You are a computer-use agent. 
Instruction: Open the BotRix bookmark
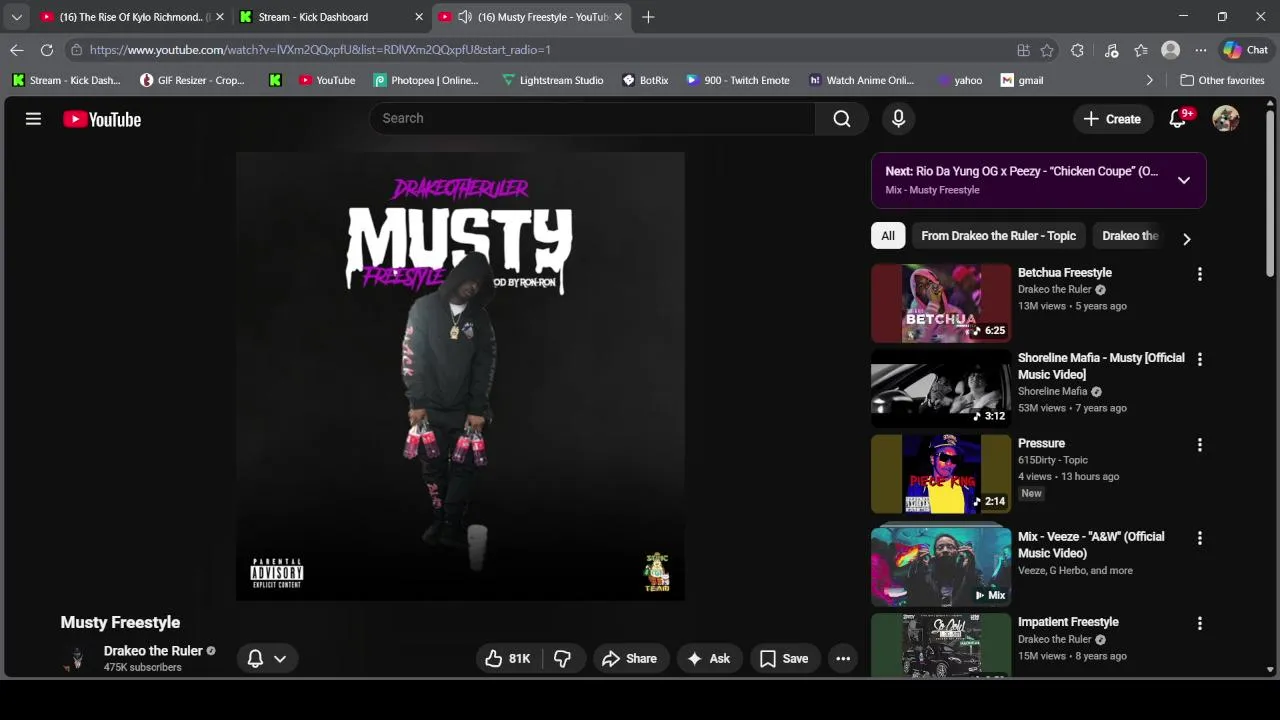pyautogui.click(x=645, y=80)
